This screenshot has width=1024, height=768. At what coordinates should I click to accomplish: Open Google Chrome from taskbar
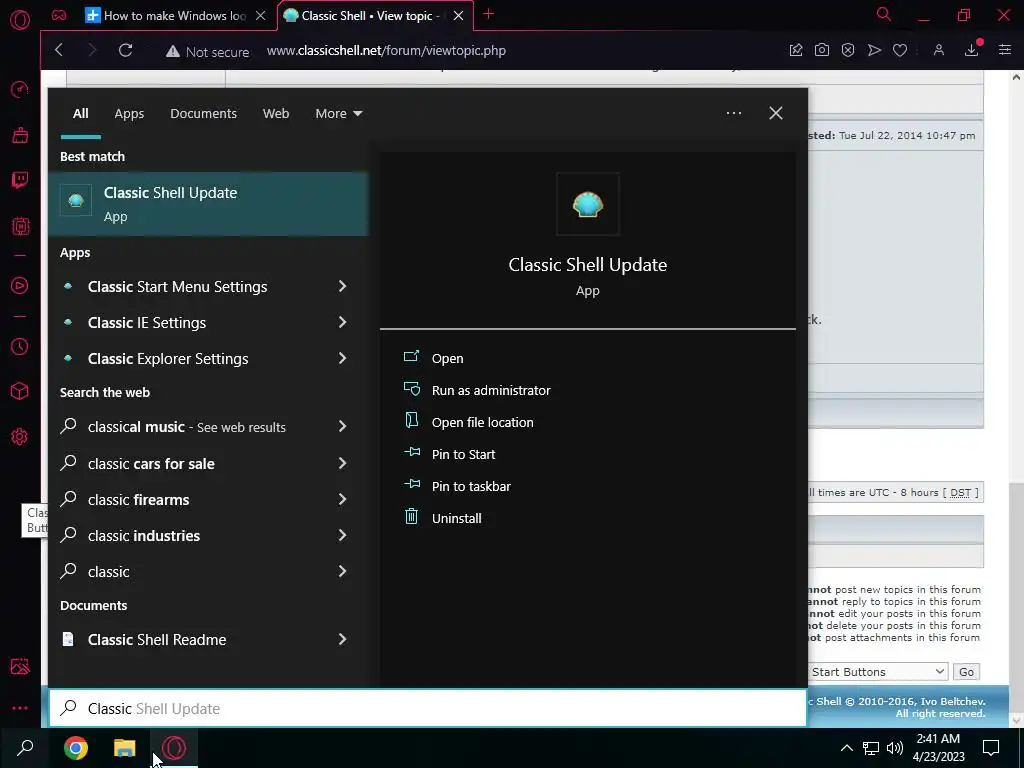[76, 748]
